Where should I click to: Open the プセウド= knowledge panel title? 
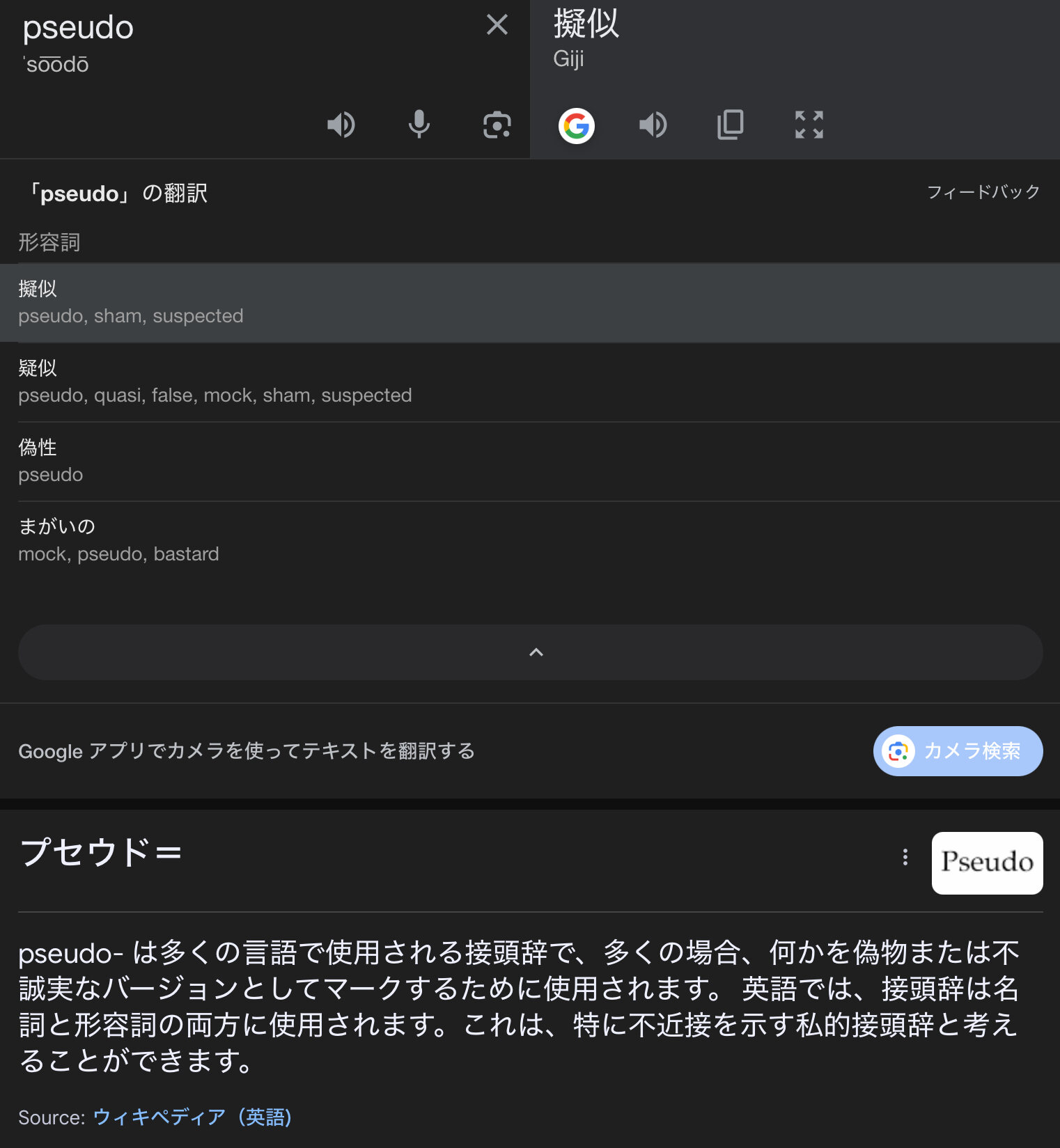tap(102, 853)
